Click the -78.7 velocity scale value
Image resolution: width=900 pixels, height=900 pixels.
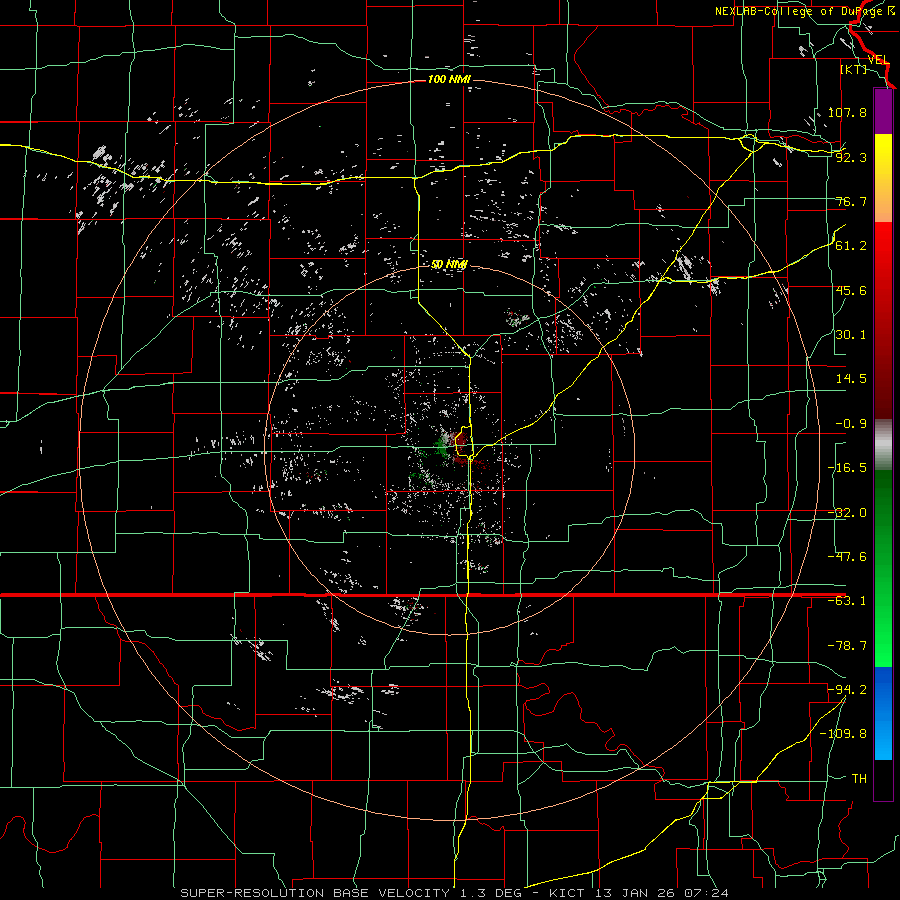pyautogui.click(x=847, y=646)
